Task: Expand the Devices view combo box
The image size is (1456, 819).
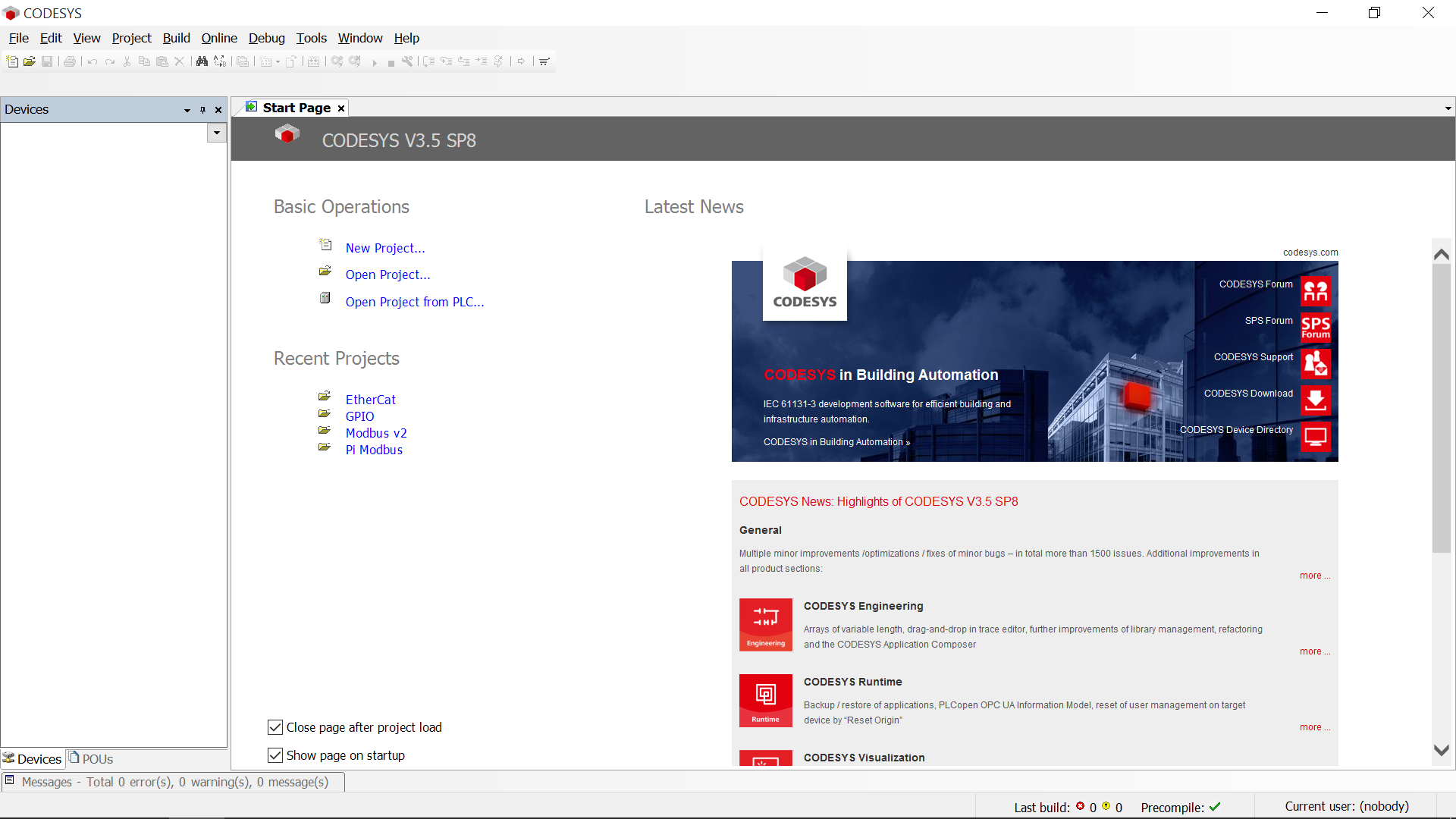Action: (217, 133)
